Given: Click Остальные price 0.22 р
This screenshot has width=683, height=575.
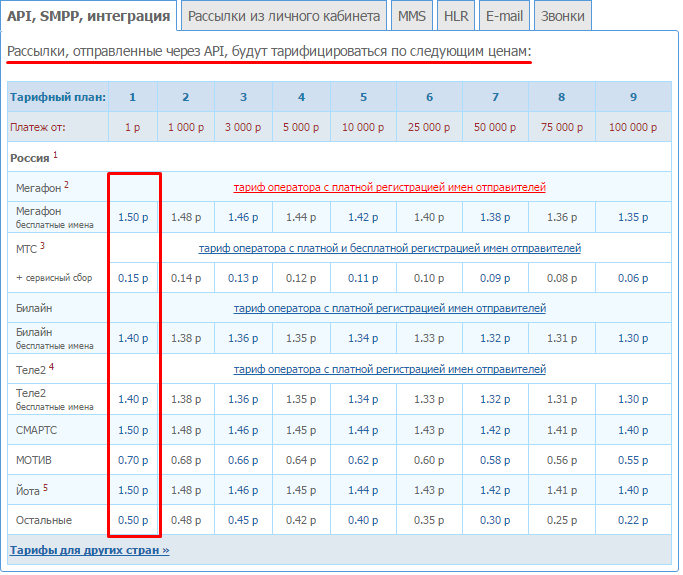Looking at the screenshot, I should click(x=633, y=520).
